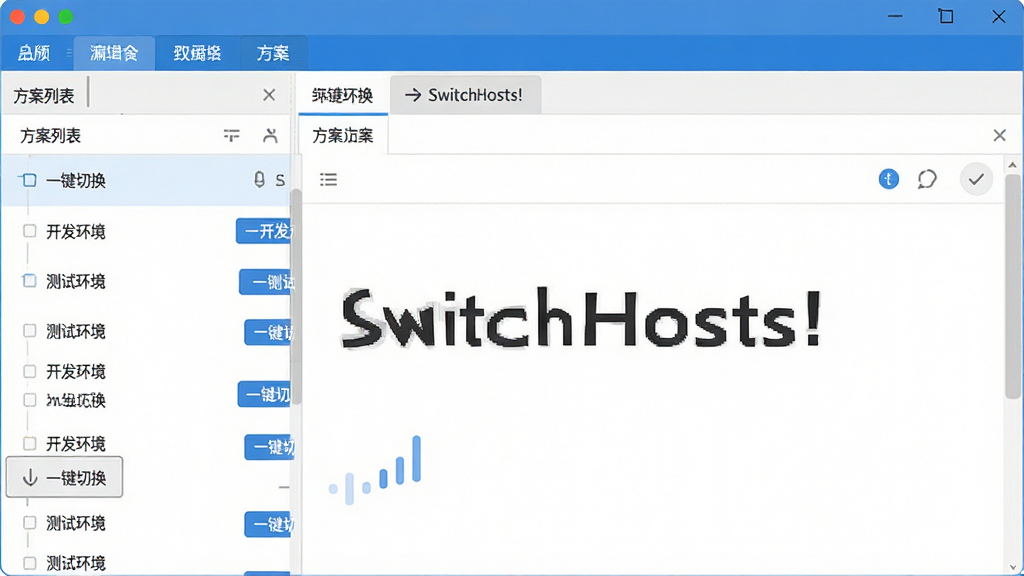Tick checkbox of 开发环境 row lacking blue button
Viewport: 1024px width, 576px height.
(29, 372)
